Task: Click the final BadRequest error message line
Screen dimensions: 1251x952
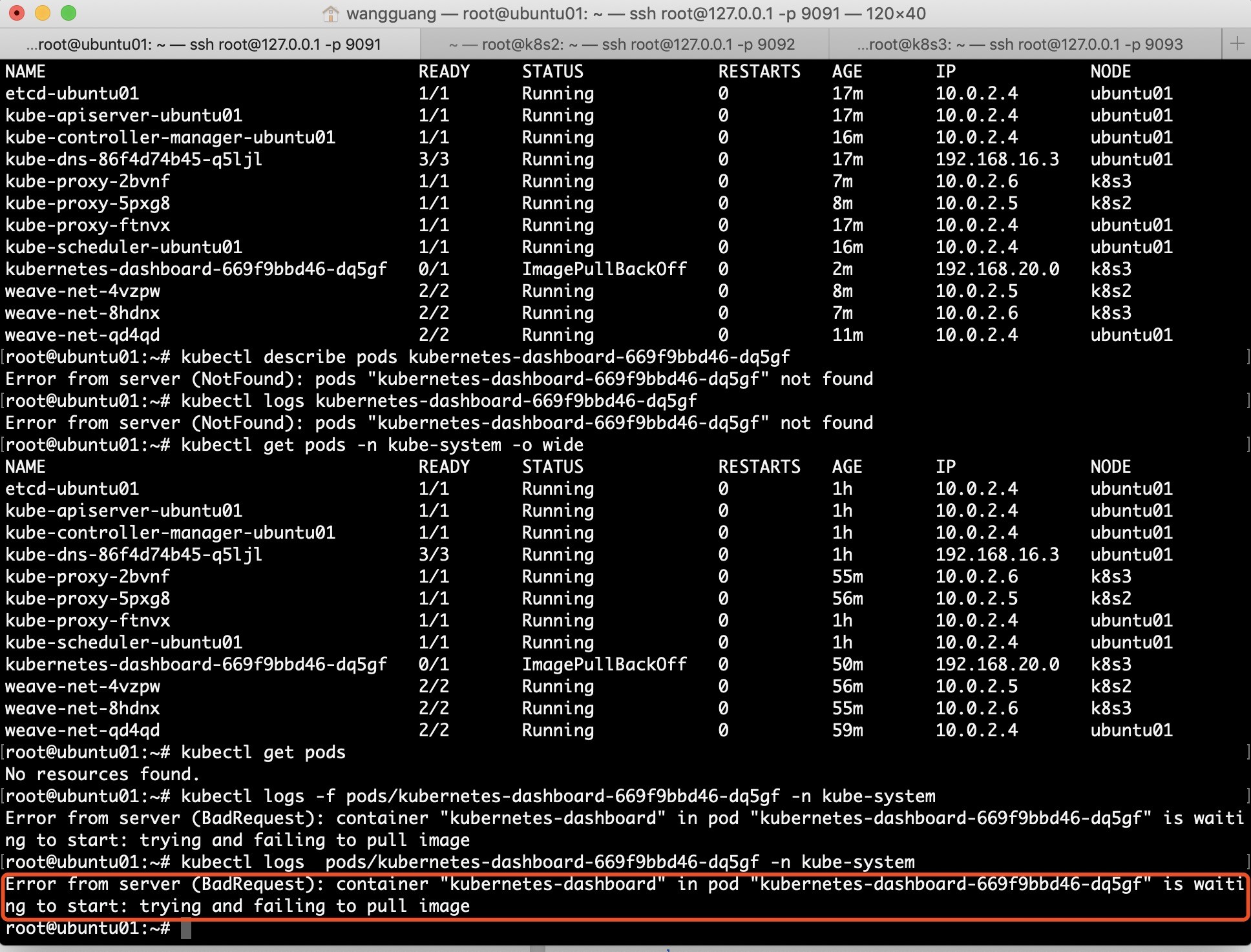Action: point(625,895)
